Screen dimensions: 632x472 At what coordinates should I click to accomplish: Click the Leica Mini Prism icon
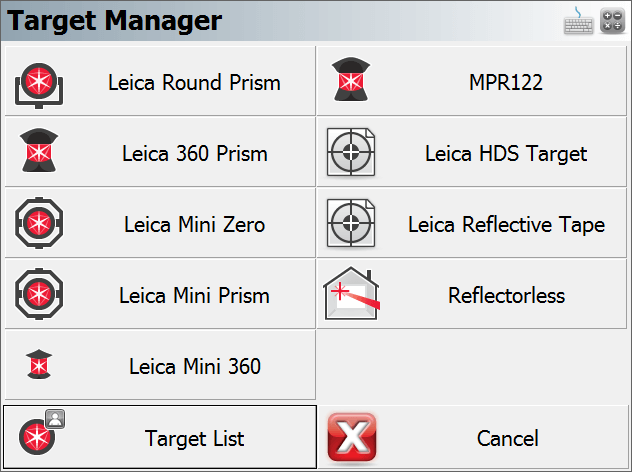[39, 294]
